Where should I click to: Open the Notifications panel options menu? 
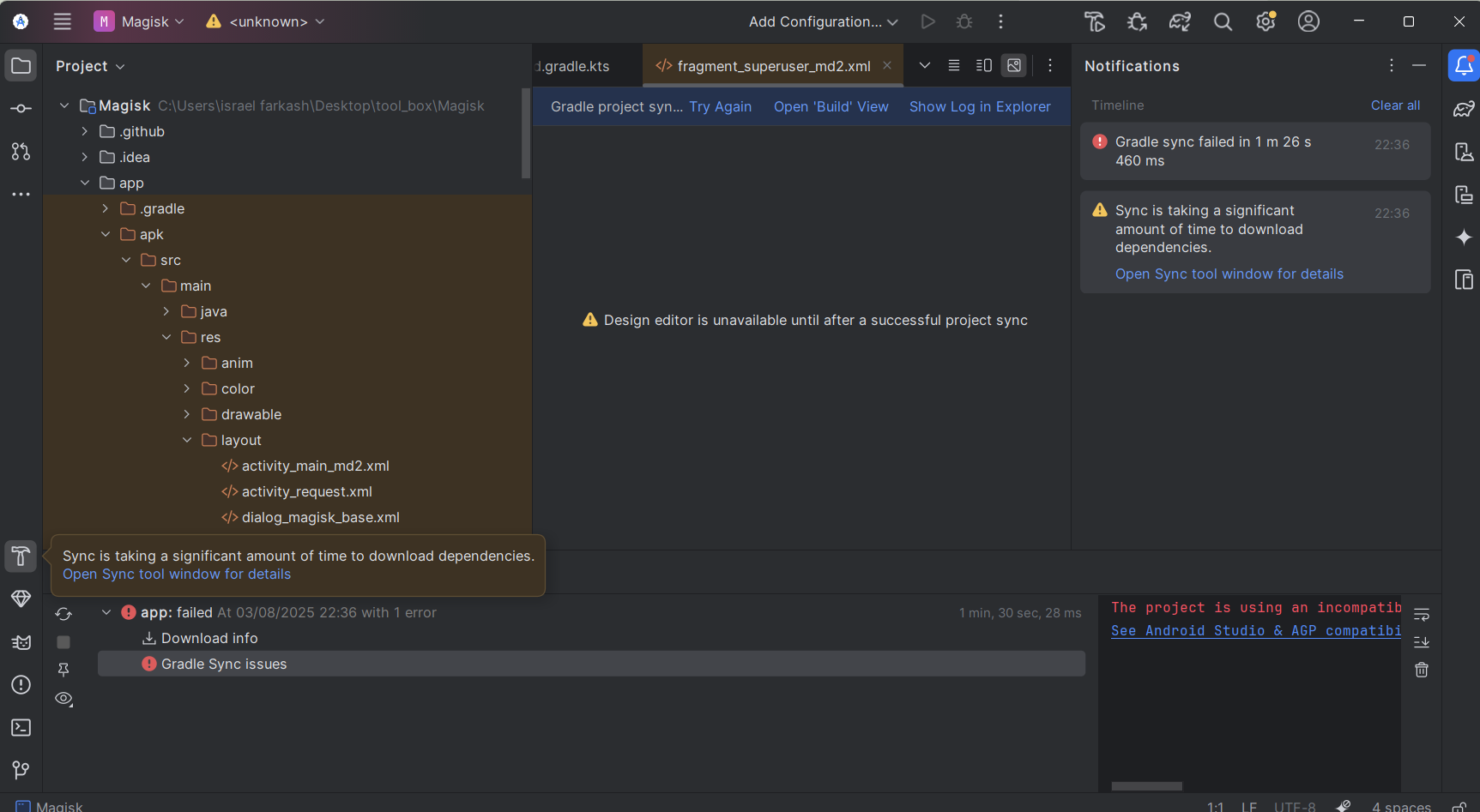1392,65
